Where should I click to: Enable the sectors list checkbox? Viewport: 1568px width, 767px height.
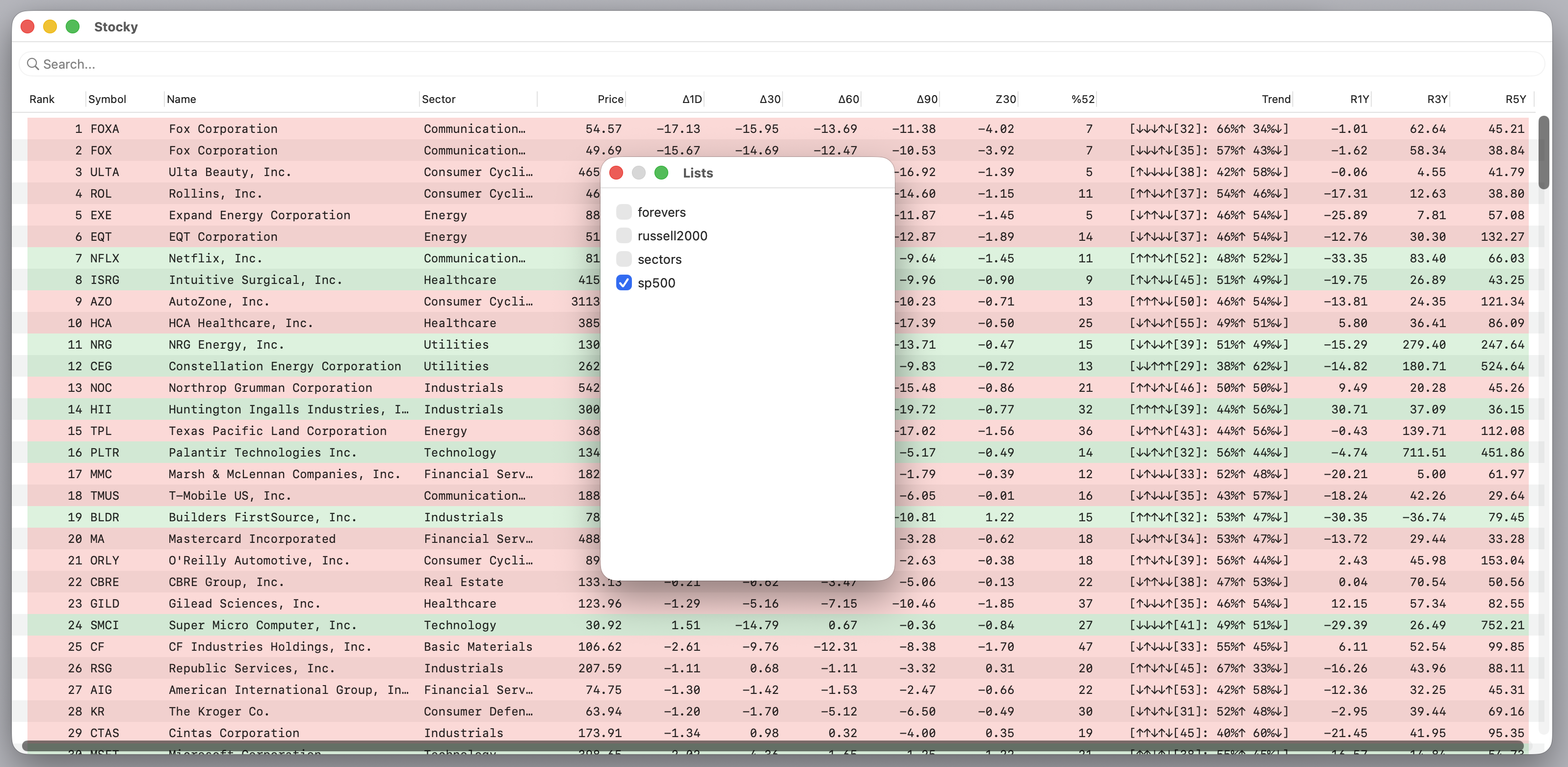tap(623, 259)
